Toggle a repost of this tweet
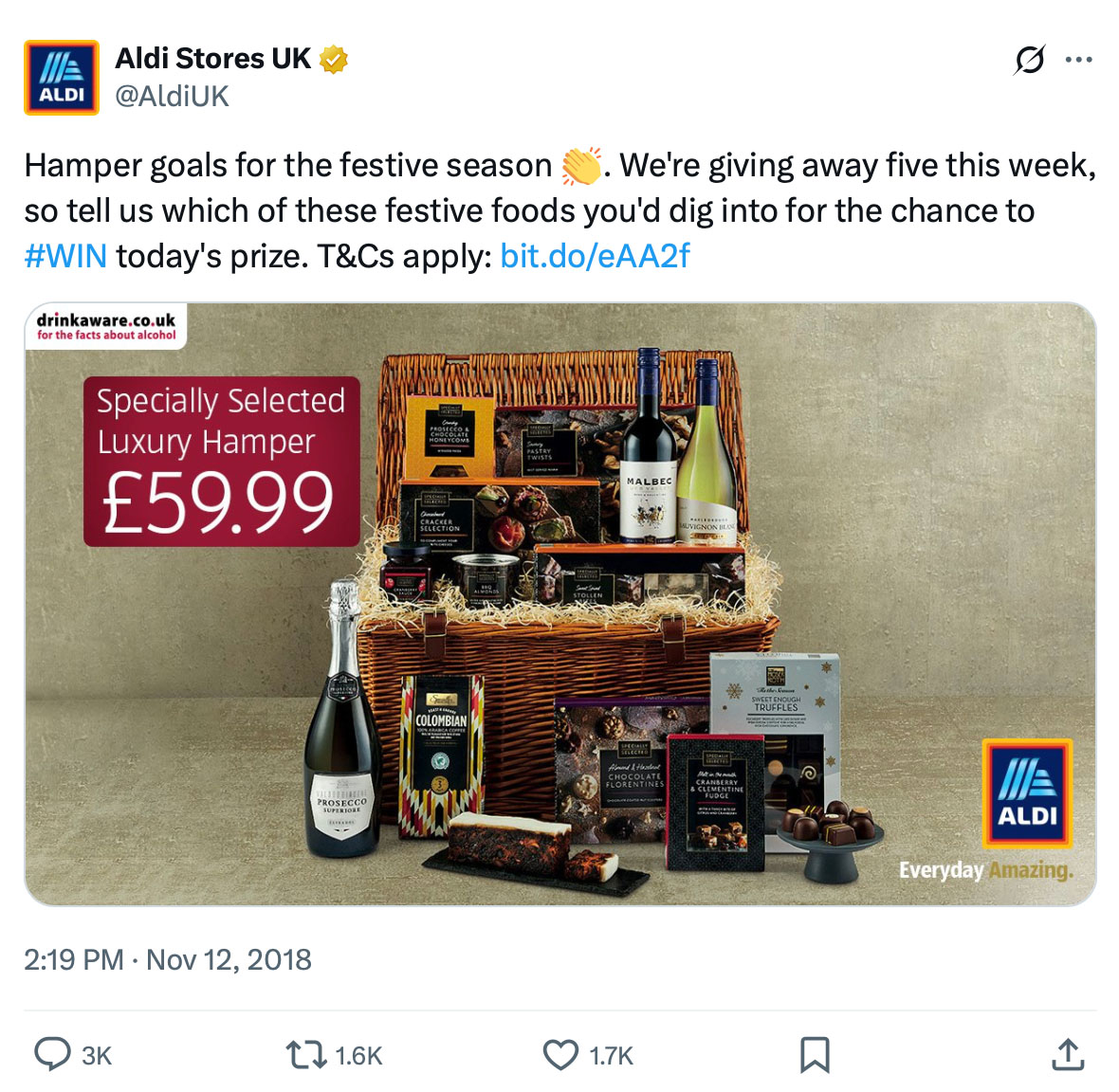 307,1052
